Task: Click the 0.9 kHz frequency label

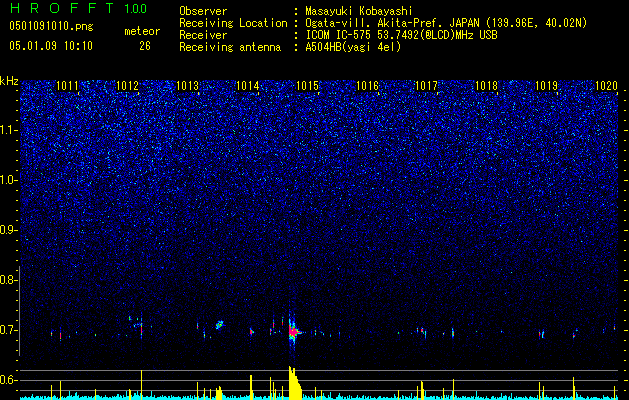Action: pos(8,230)
